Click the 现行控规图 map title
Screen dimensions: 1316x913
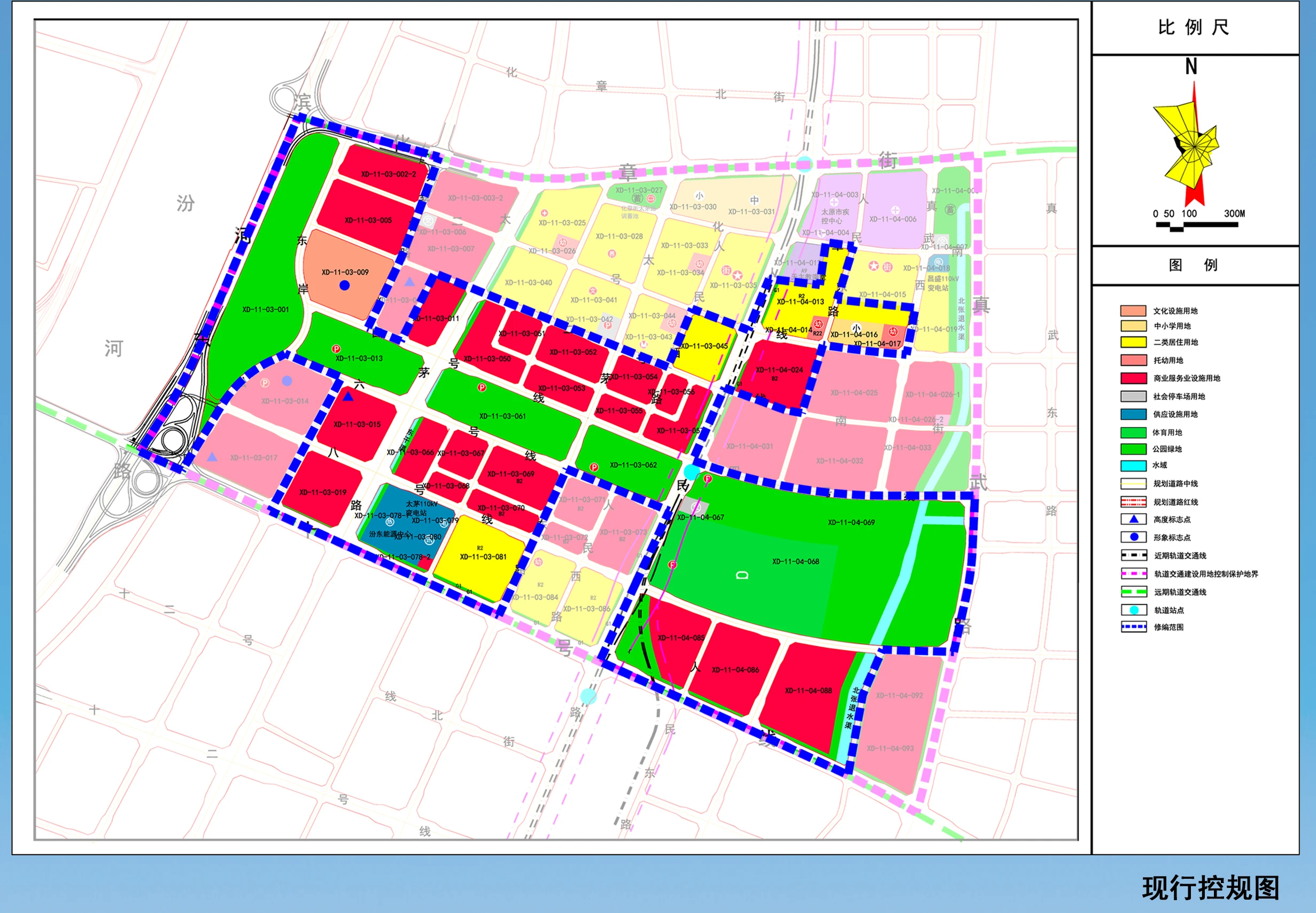pos(1211,887)
